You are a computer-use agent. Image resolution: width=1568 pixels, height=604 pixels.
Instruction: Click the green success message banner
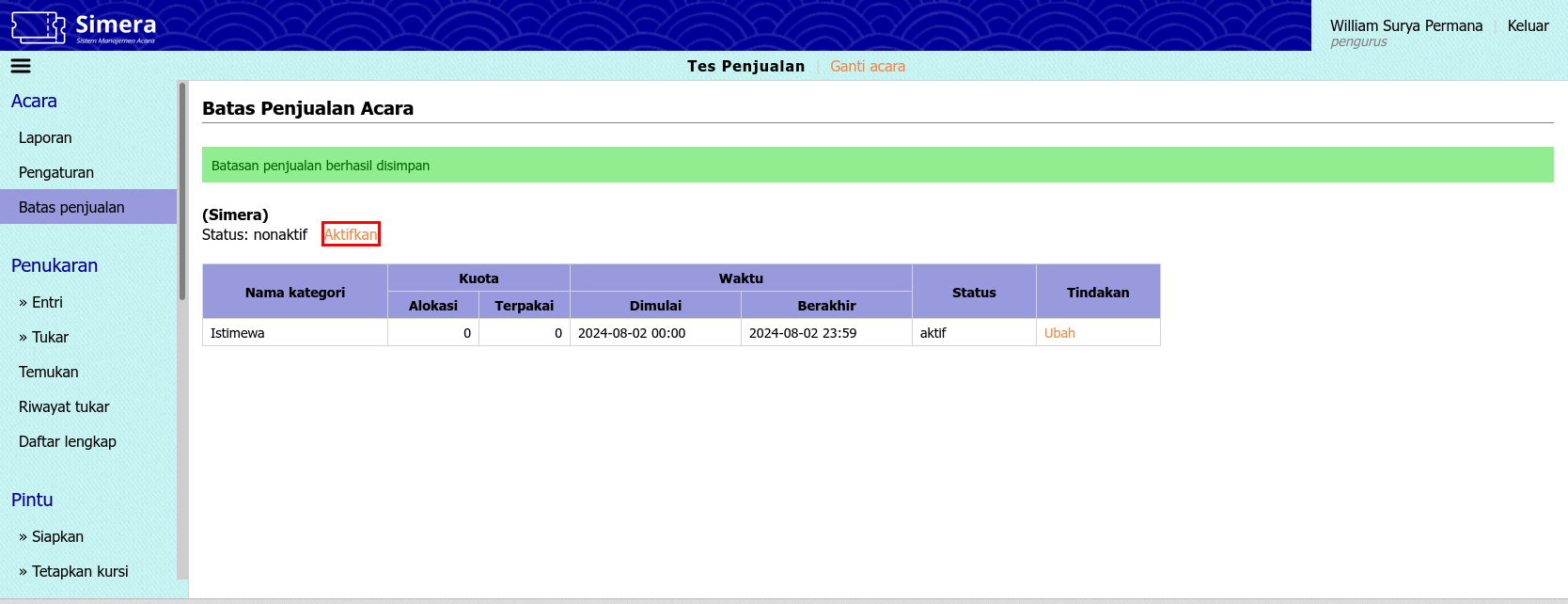[x=878, y=165]
